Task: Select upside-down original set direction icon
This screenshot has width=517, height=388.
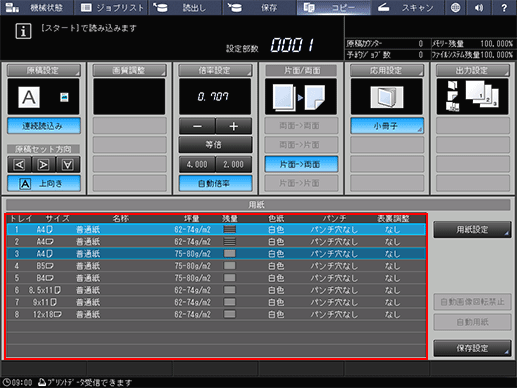Action: tap(68, 164)
